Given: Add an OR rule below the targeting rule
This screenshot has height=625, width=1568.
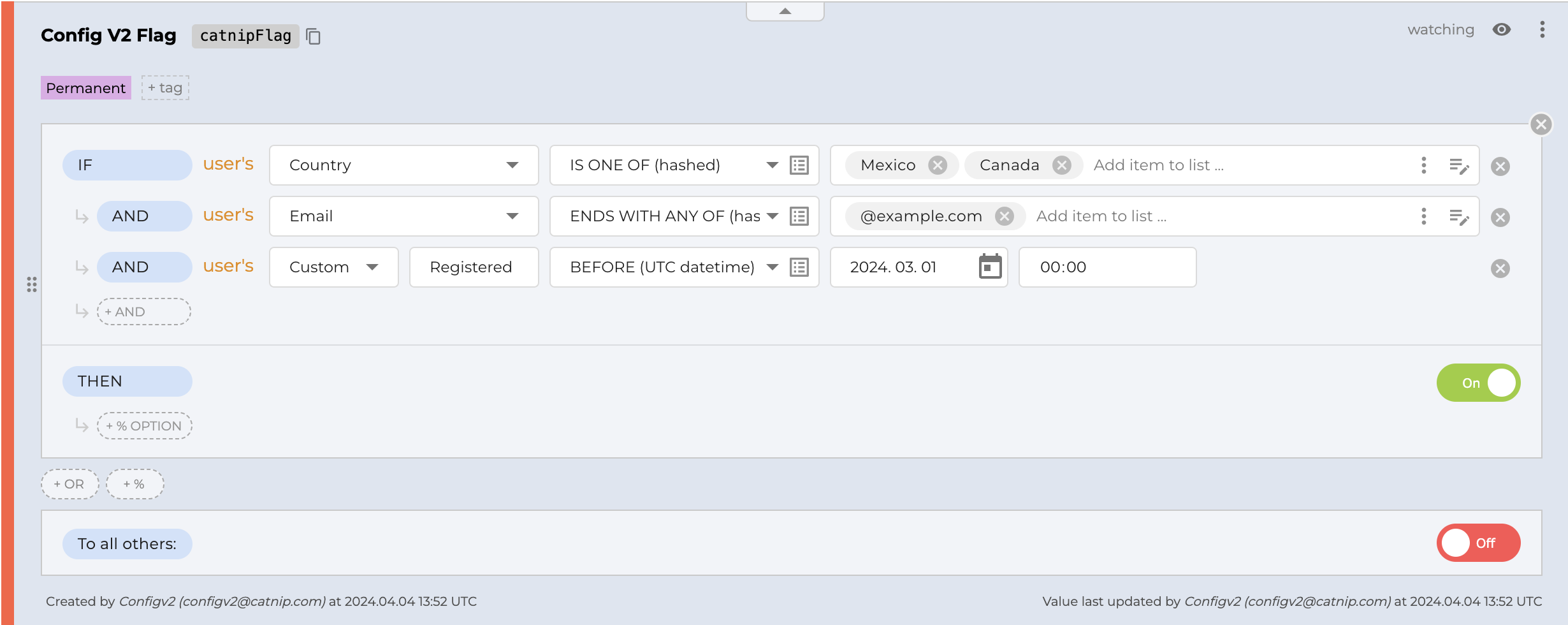Looking at the screenshot, I should [x=69, y=484].
